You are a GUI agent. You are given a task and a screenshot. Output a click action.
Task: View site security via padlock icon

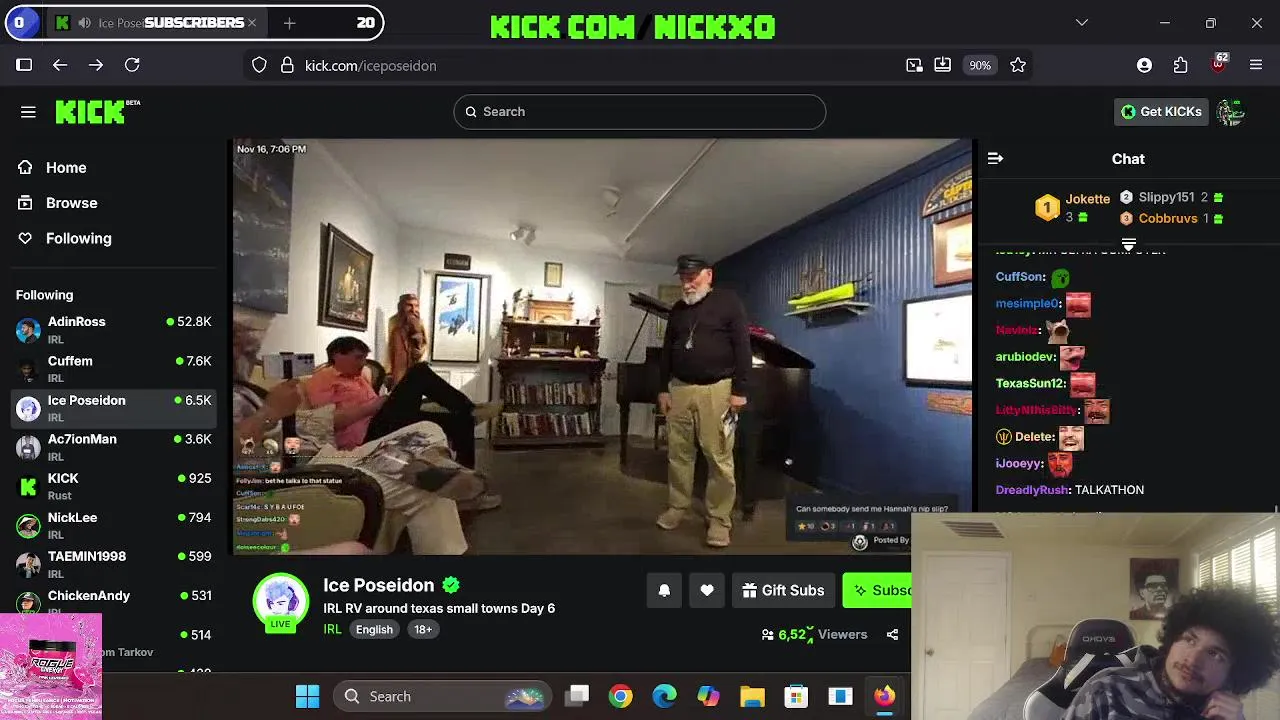click(287, 65)
